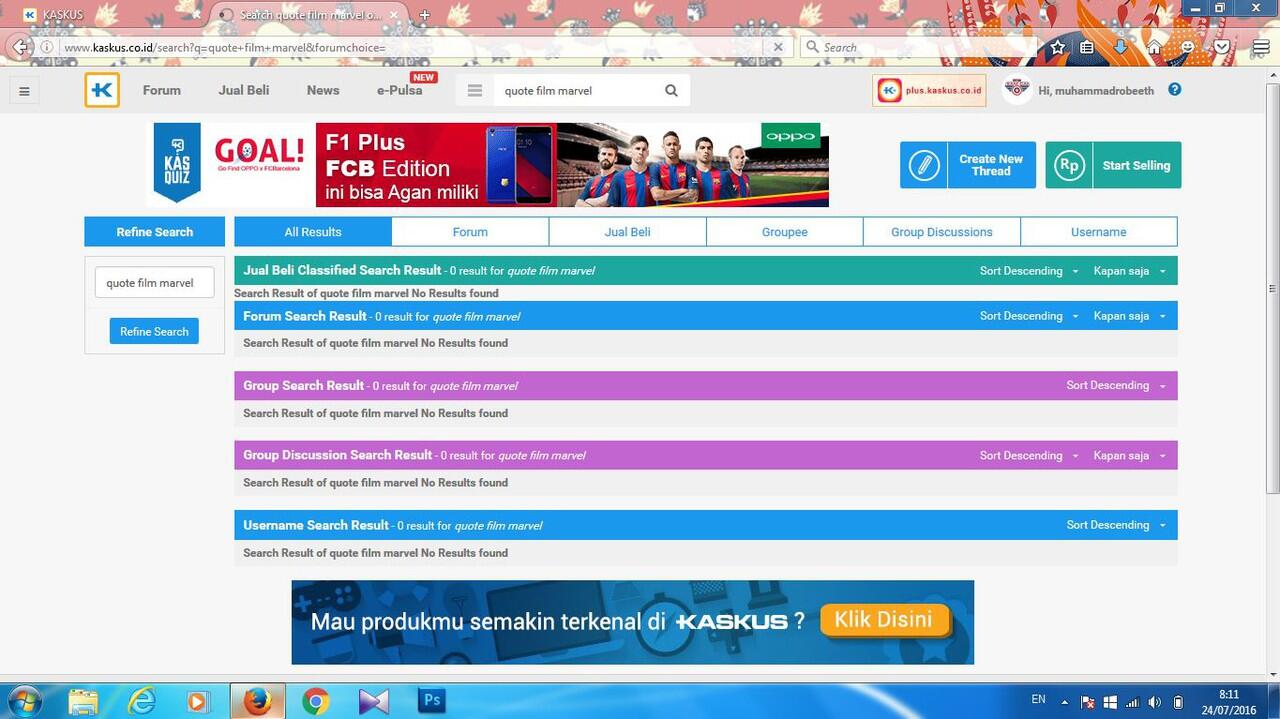Switch to the Username results tab

coord(1099,232)
